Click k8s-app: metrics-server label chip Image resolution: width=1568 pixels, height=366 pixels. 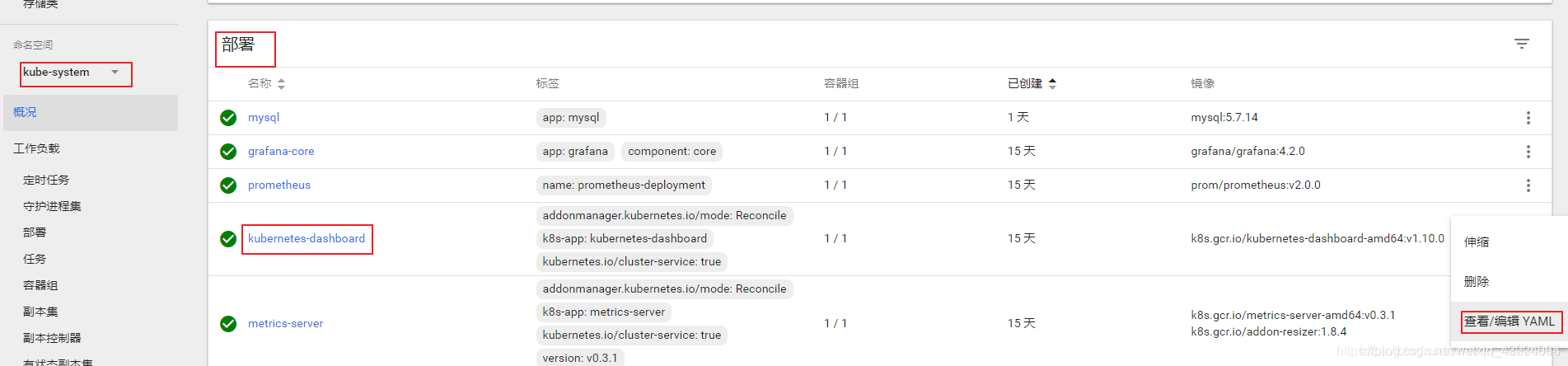[x=604, y=312]
